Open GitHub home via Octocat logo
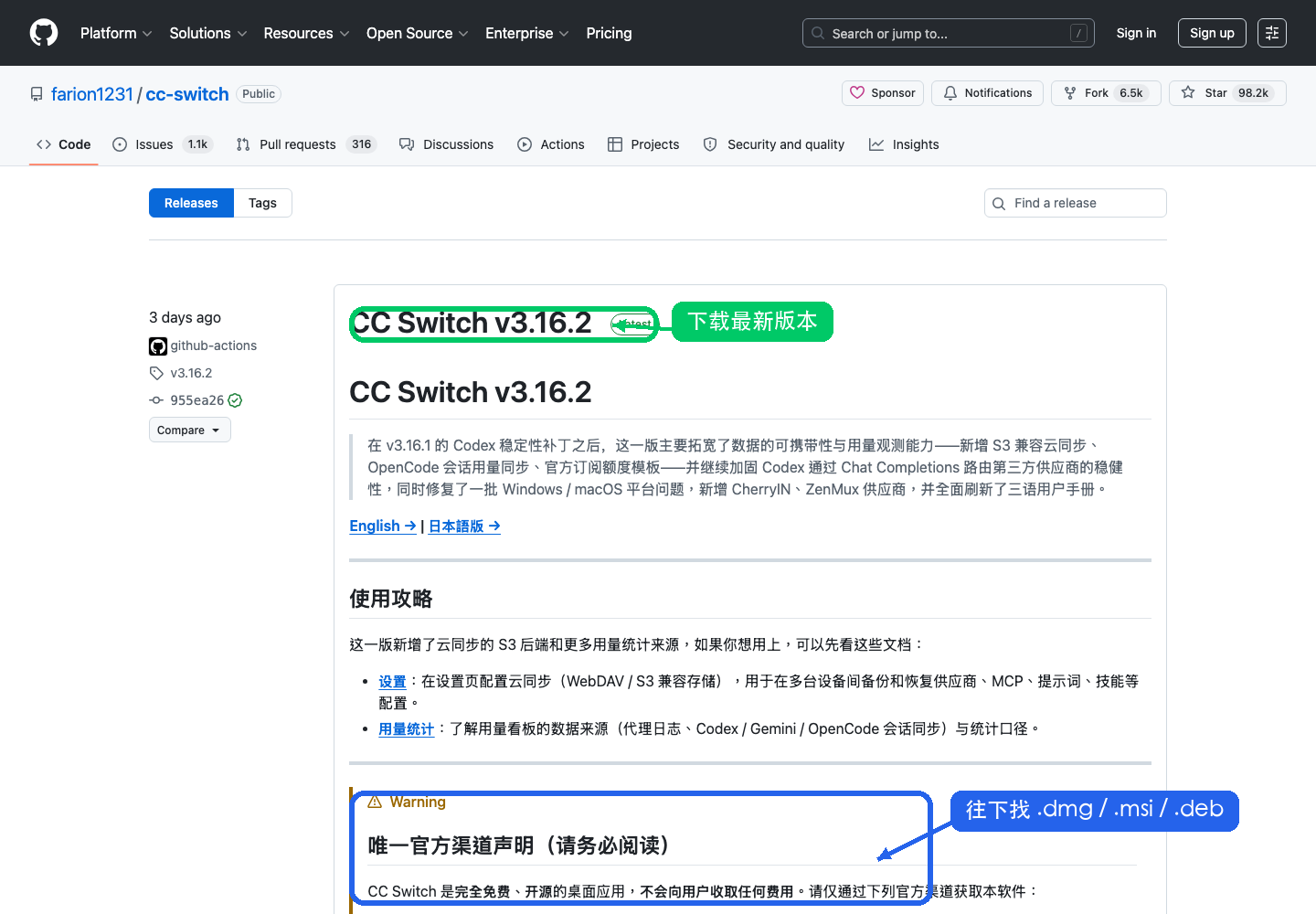Image resolution: width=1316 pixels, height=914 pixels. click(x=44, y=33)
